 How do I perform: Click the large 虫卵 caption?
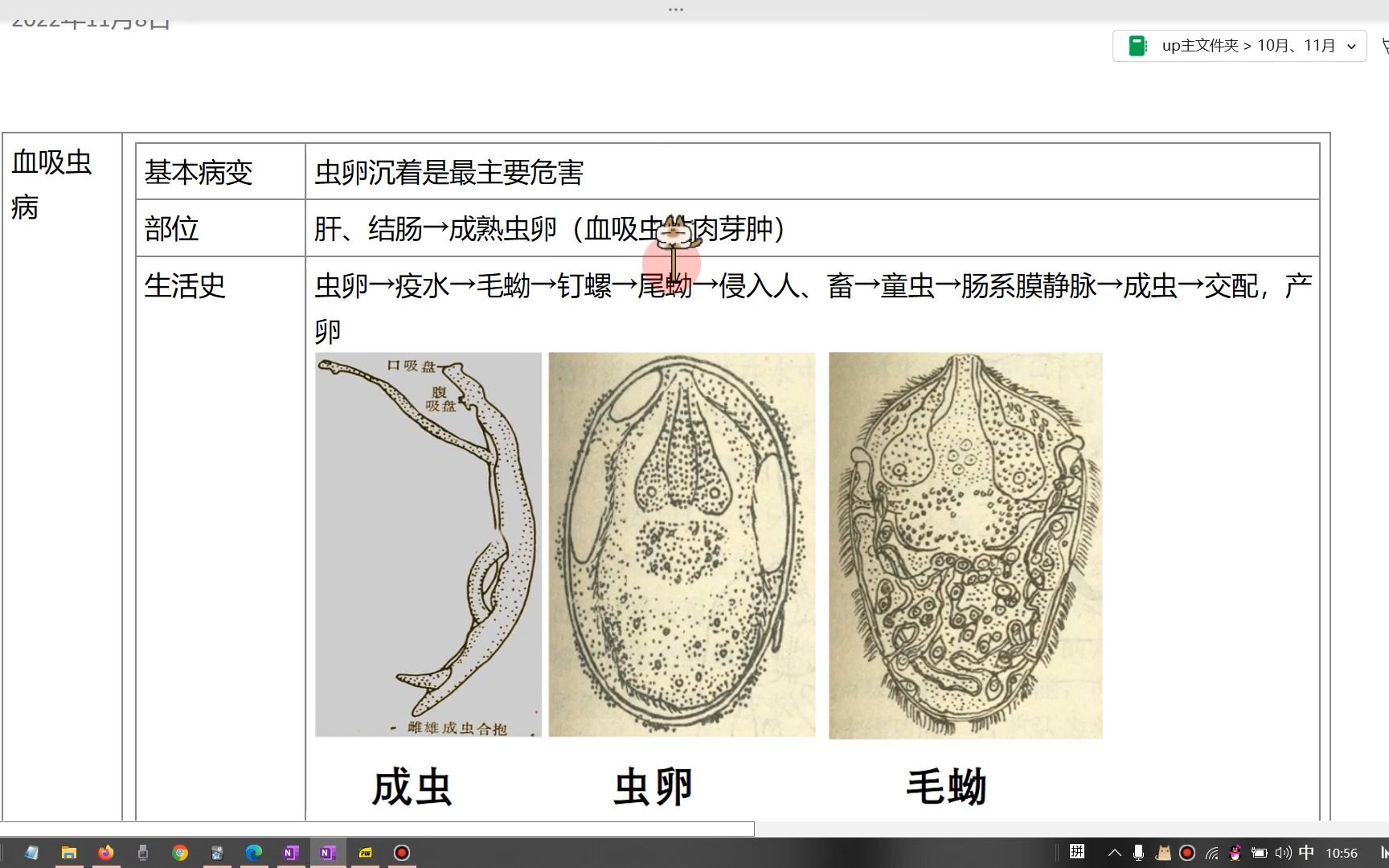coord(653,787)
